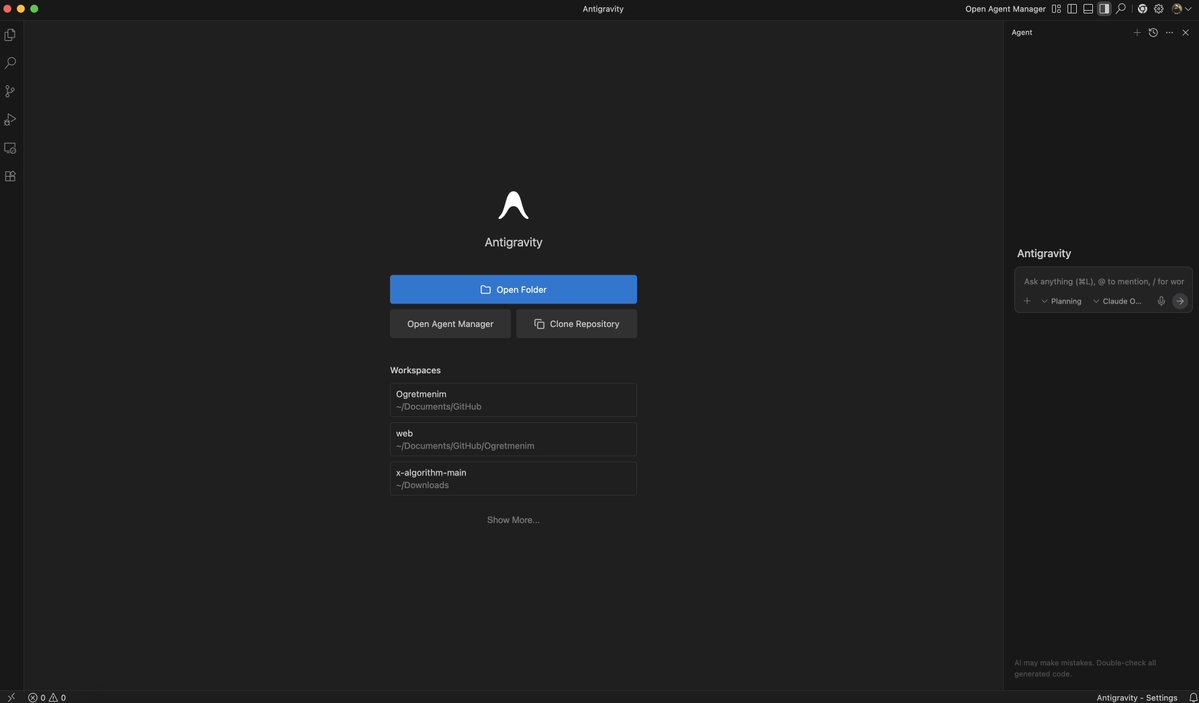Open the Agent panel more actions menu

(x=1169, y=33)
